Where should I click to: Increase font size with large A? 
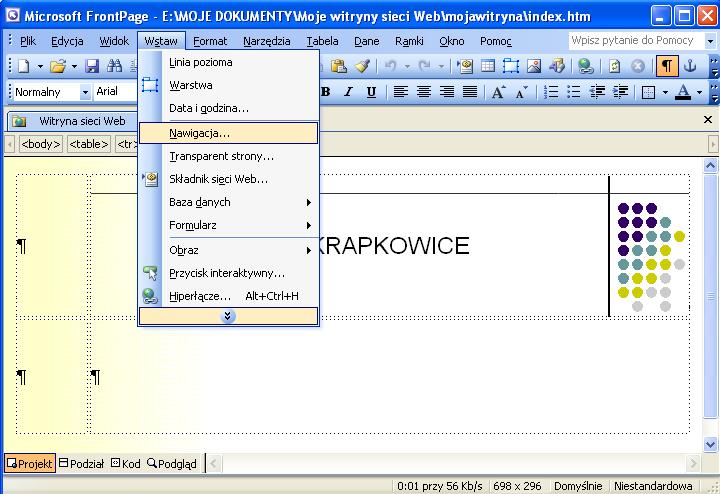coord(499,92)
